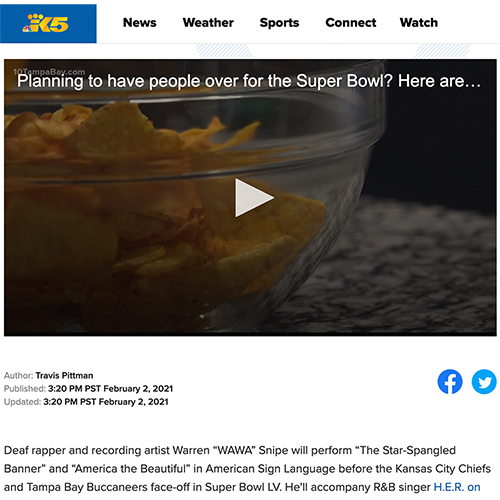Click the word "WAWA" in the article

point(235,450)
